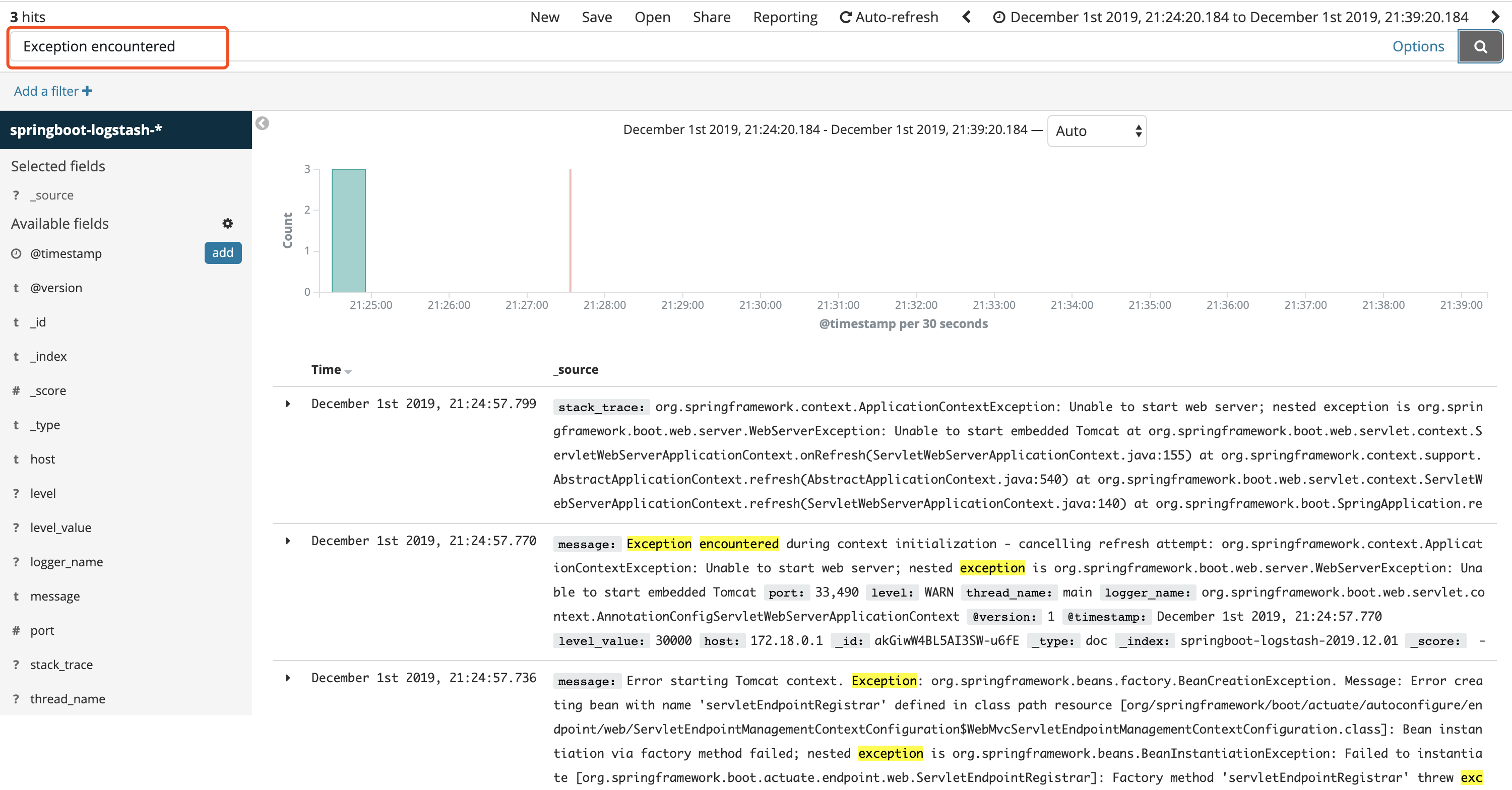Click the Auto-refresh icon

click(845, 17)
